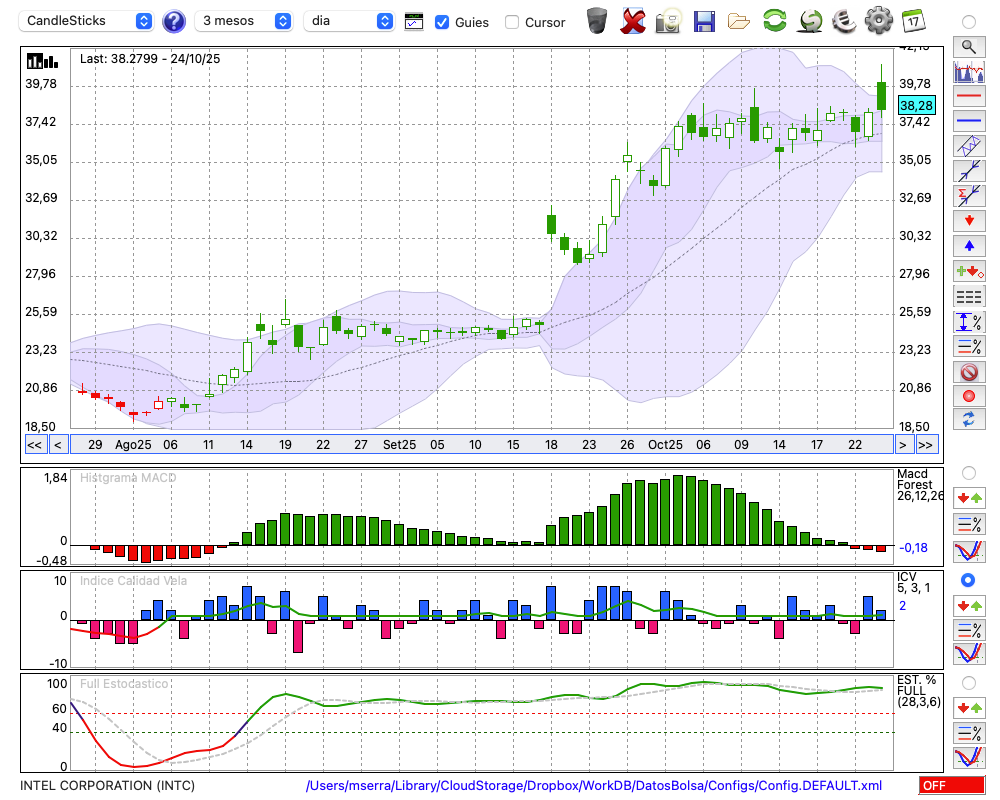This screenshot has height=800, width=1000.
Task: Select the Macd Forest panel radio button
Action: 968,473
